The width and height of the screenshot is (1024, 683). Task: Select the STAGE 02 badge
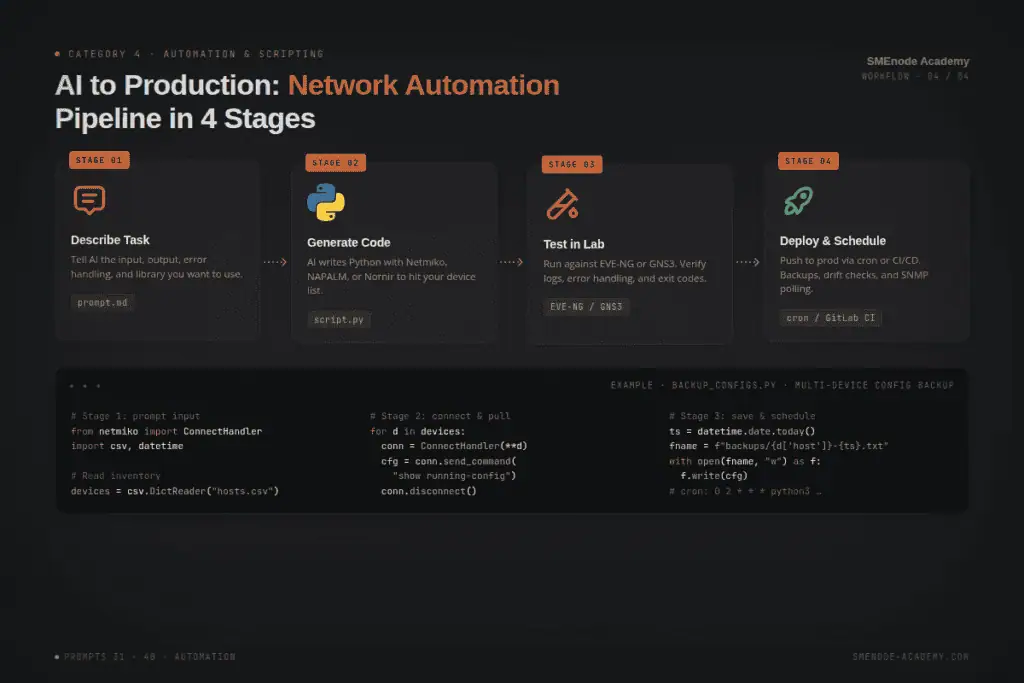click(336, 163)
